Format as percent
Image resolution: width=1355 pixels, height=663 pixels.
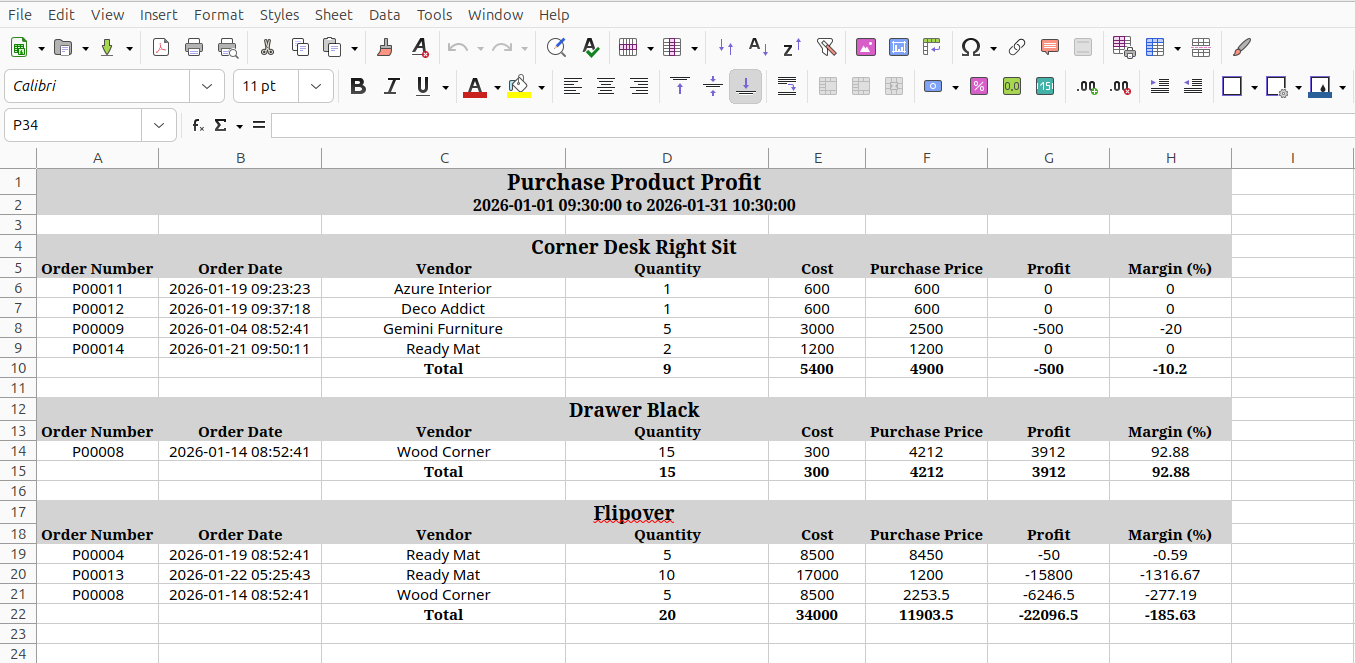[x=979, y=86]
